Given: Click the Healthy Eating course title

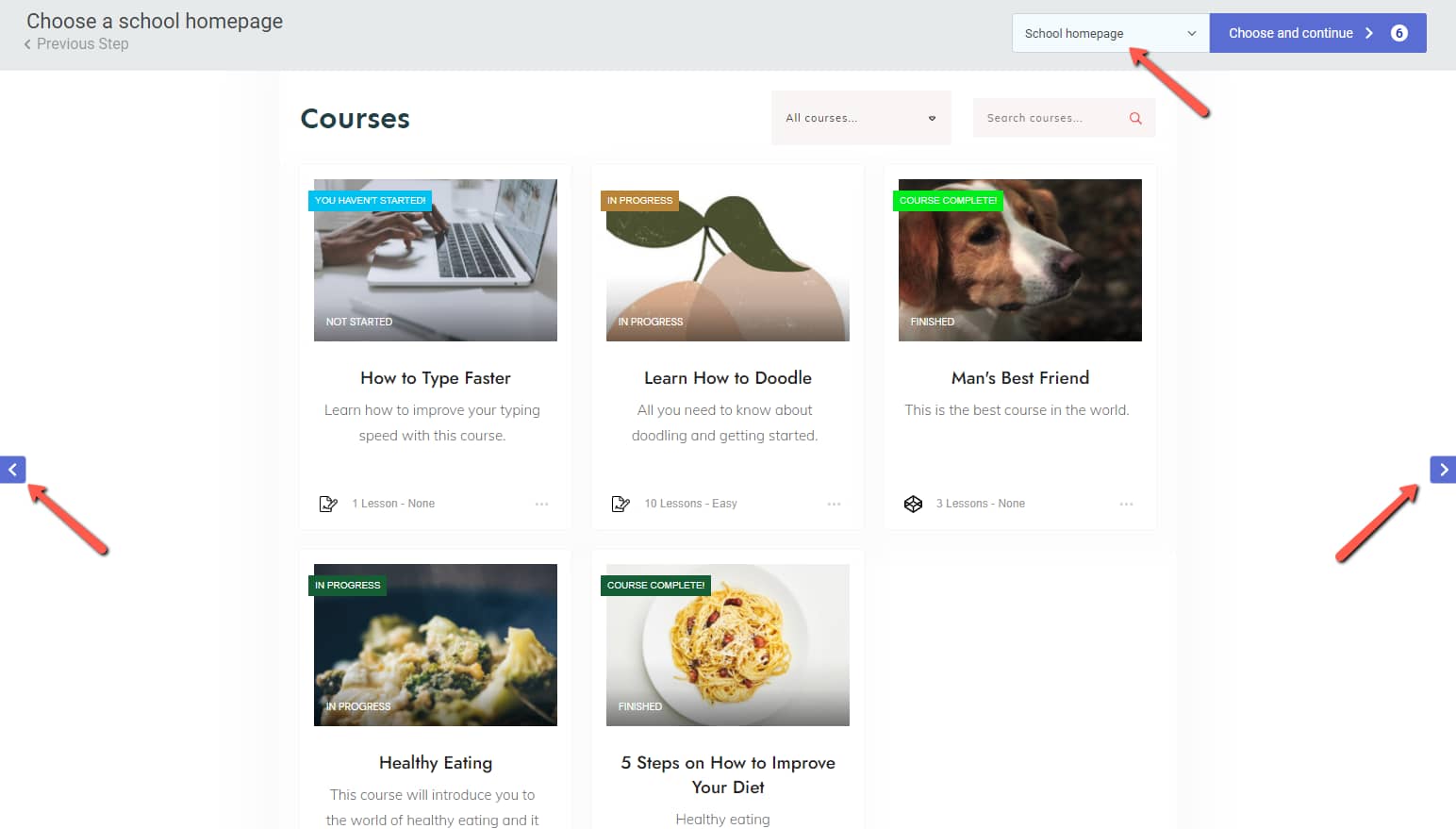Looking at the screenshot, I should click(436, 763).
